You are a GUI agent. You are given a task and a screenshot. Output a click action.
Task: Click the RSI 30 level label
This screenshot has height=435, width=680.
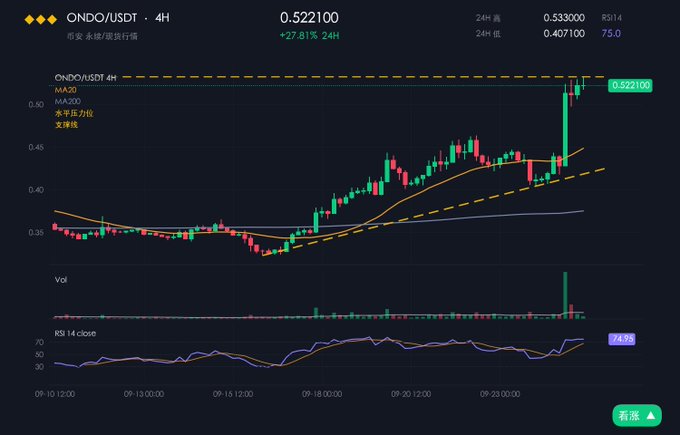coord(39,366)
